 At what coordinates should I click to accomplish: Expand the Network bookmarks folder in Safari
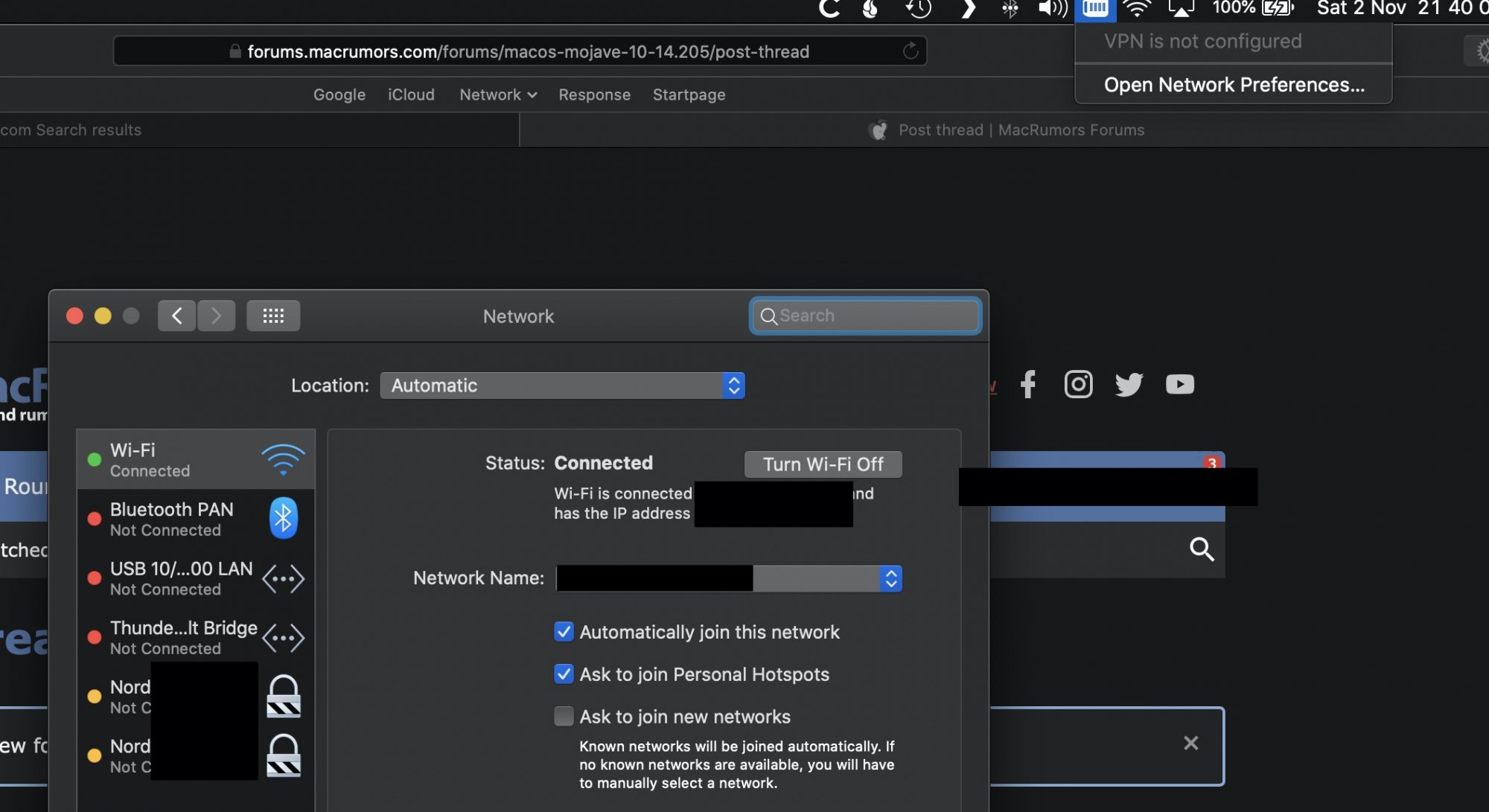click(x=498, y=95)
